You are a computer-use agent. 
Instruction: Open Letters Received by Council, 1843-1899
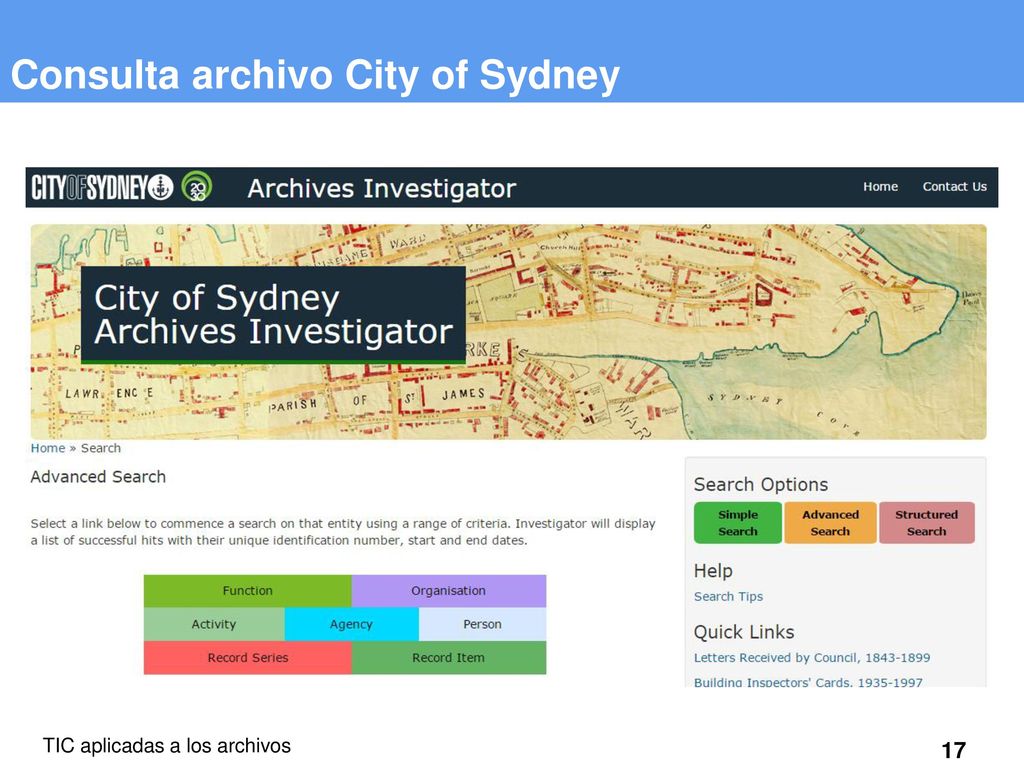tap(812, 658)
